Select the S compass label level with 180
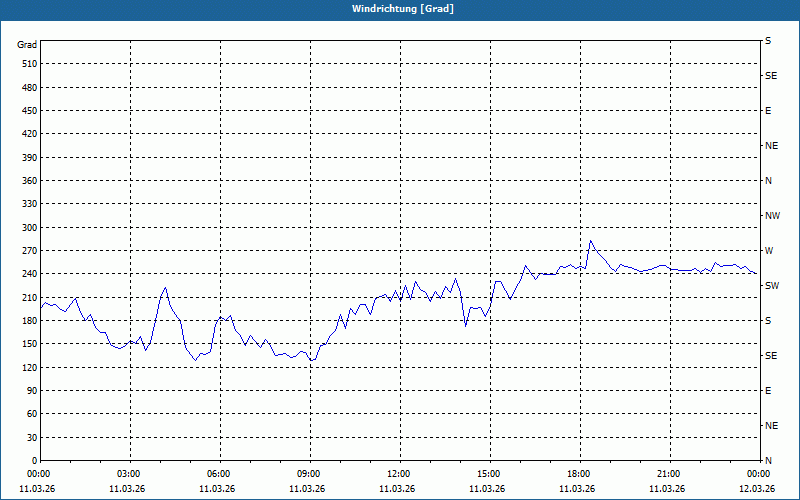The width and height of the screenshot is (800, 500). click(768, 321)
